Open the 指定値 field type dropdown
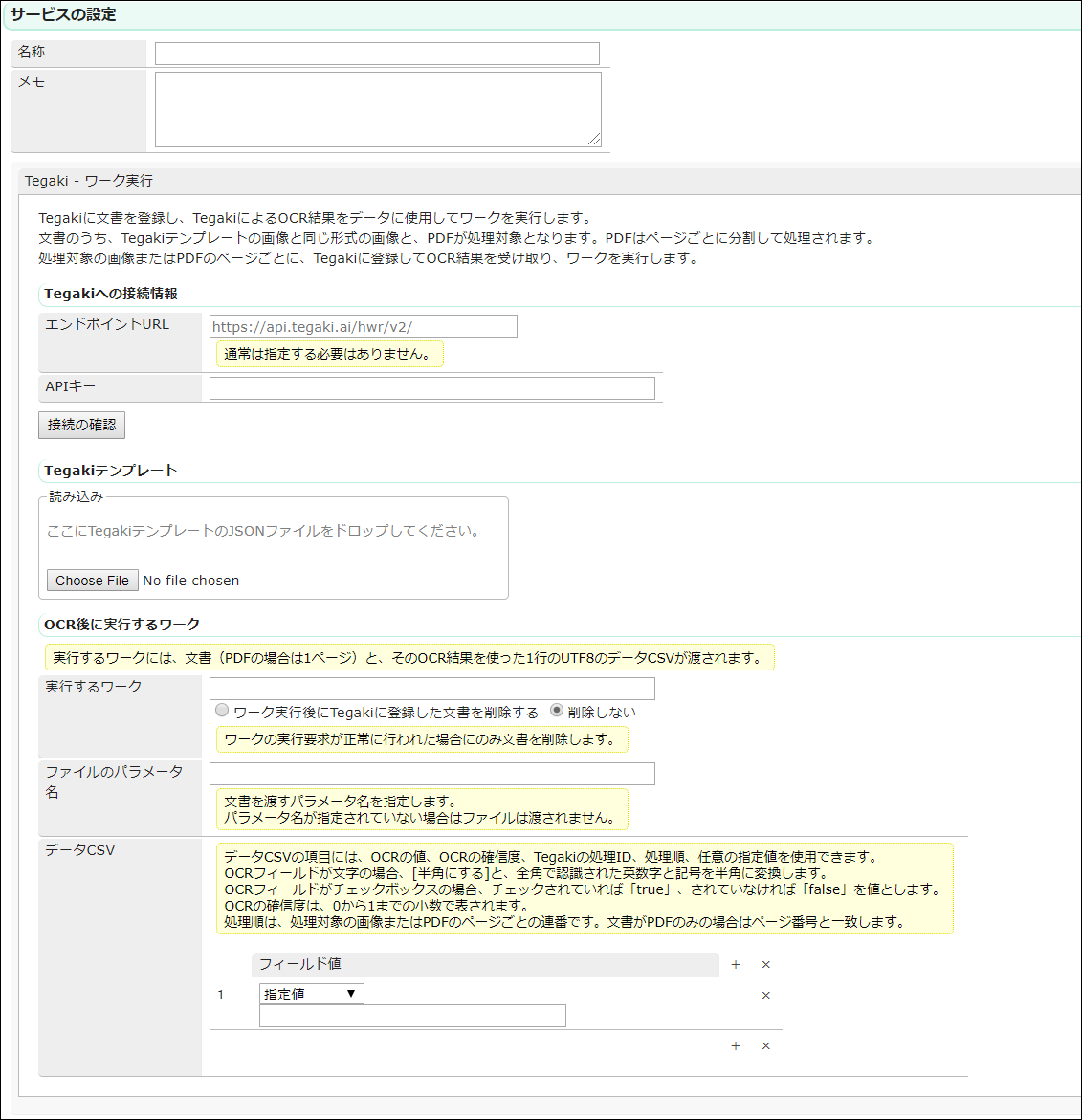 [x=311, y=994]
